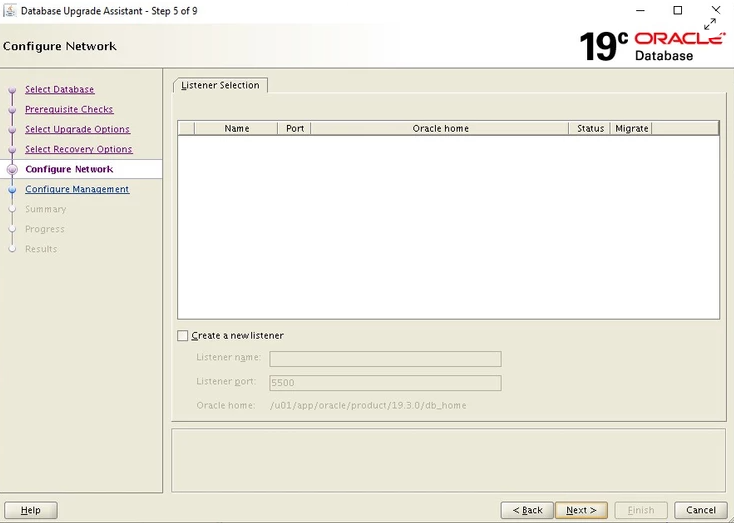Click the Oracle home path text
734x526 pixels.
(x=368, y=405)
